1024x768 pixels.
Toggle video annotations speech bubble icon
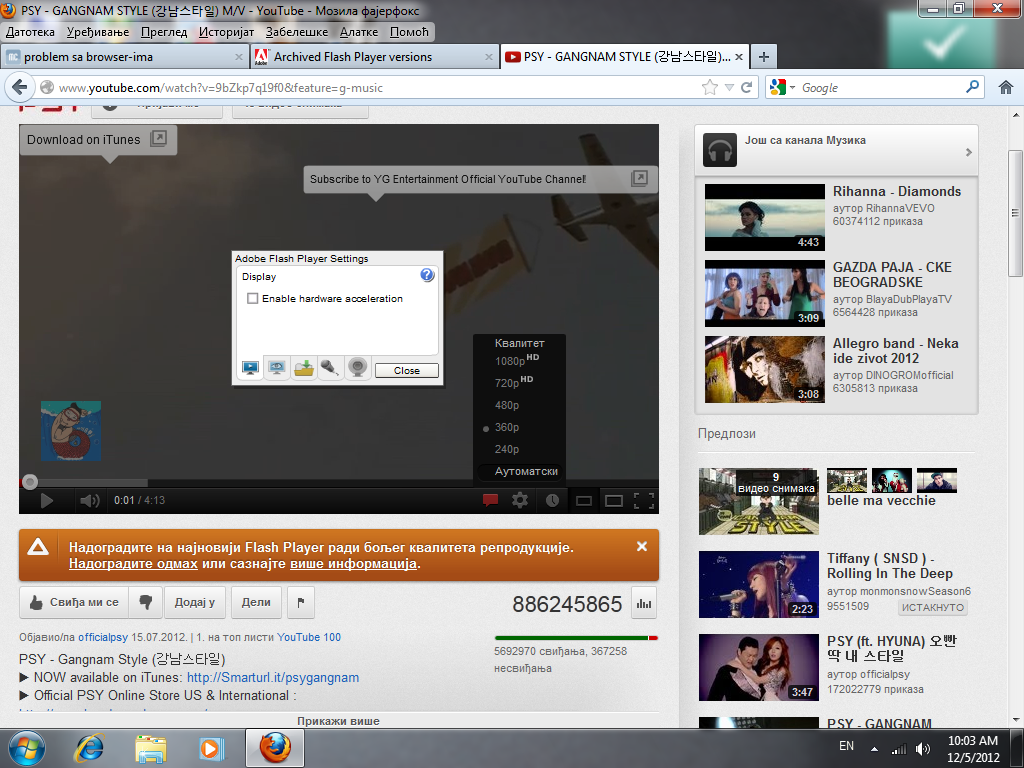point(490,501)
